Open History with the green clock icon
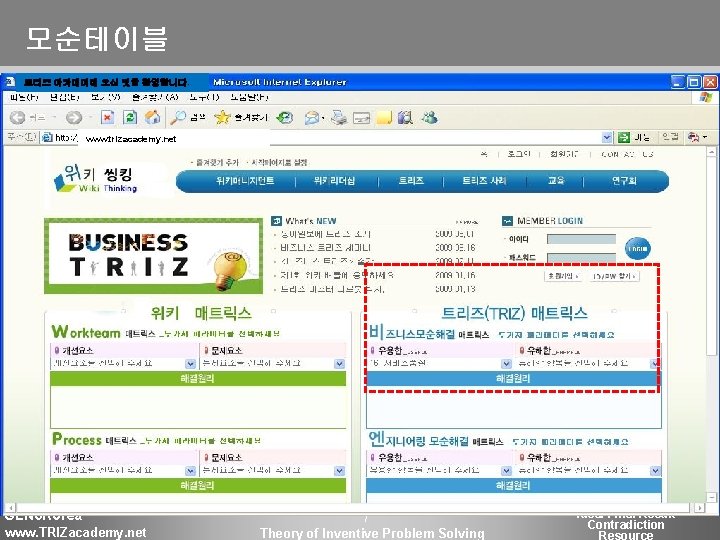This screenshot has width=720, height=540. click(x=285, y=118)
